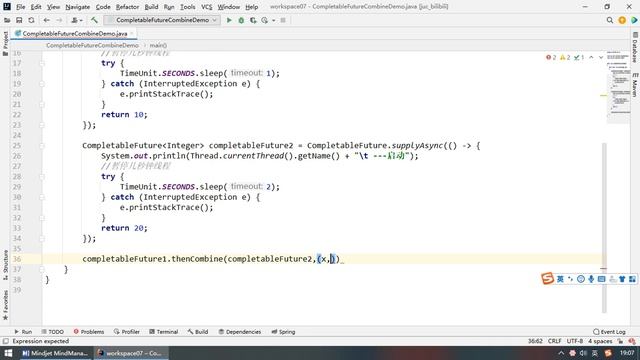Open the File menu
The width and height of the screenshot is (640, 360).
[20, 7]
